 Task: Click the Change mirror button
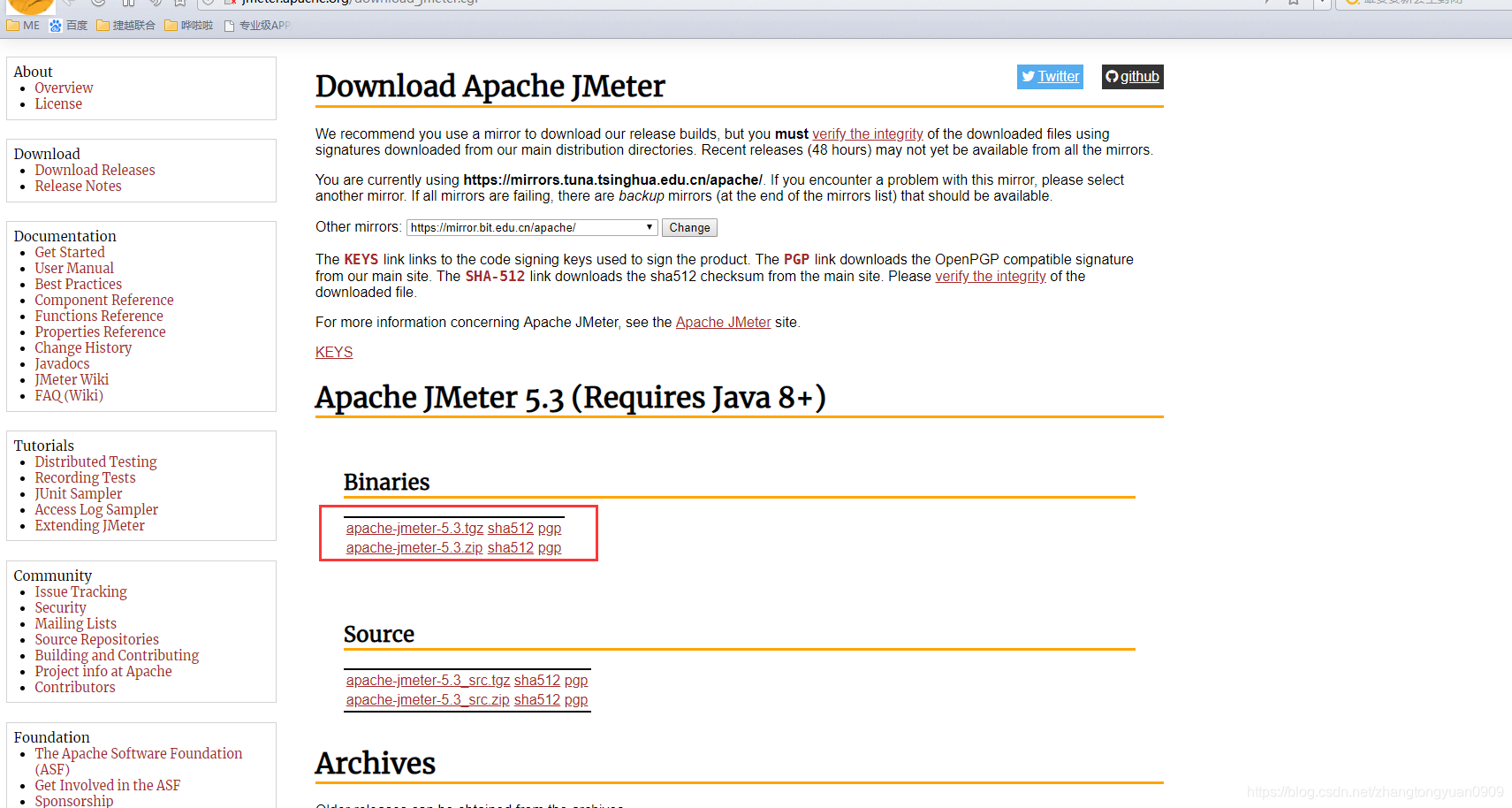point(689,228)
